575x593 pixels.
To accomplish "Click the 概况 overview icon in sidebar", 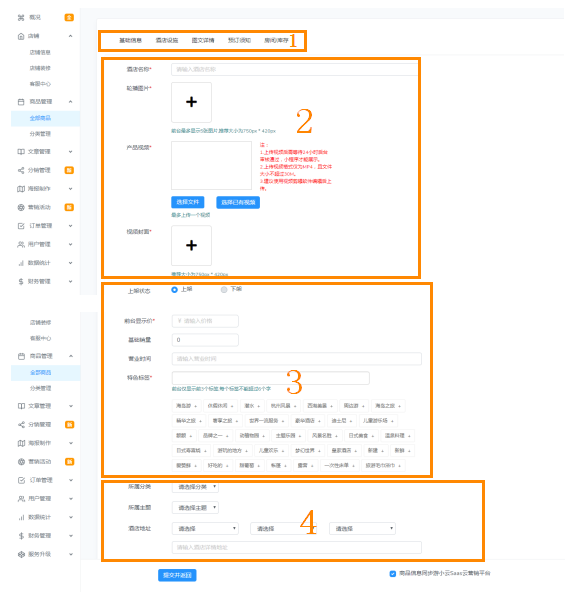I will click(x=21, y=17).
